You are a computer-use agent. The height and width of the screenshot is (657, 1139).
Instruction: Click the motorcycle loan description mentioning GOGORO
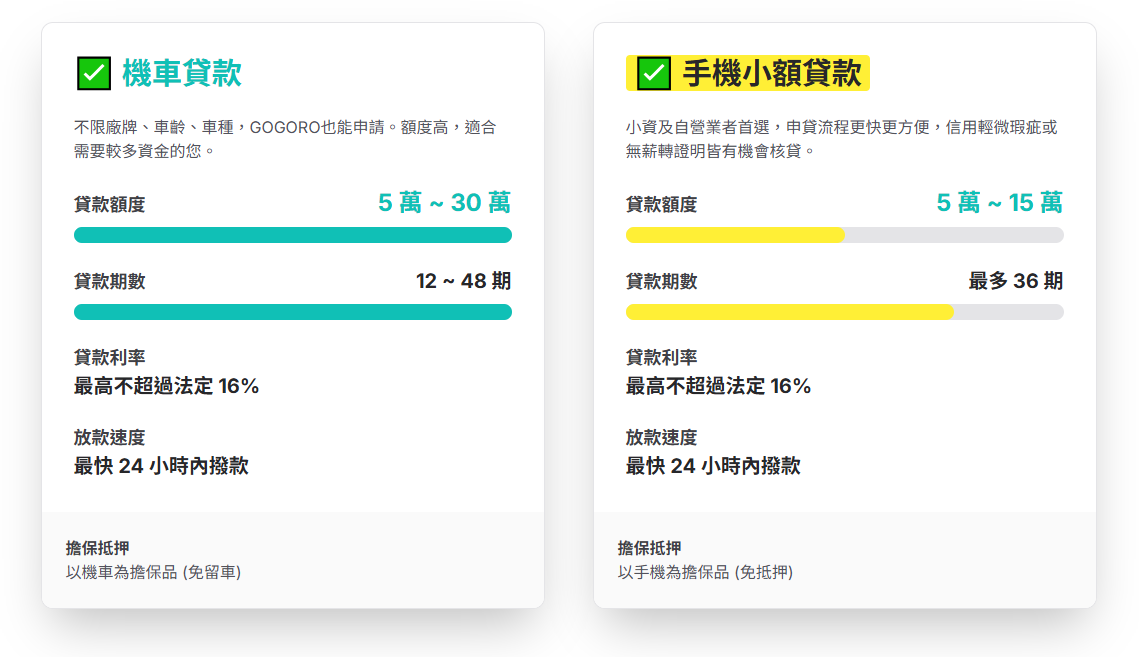point(285,139)
